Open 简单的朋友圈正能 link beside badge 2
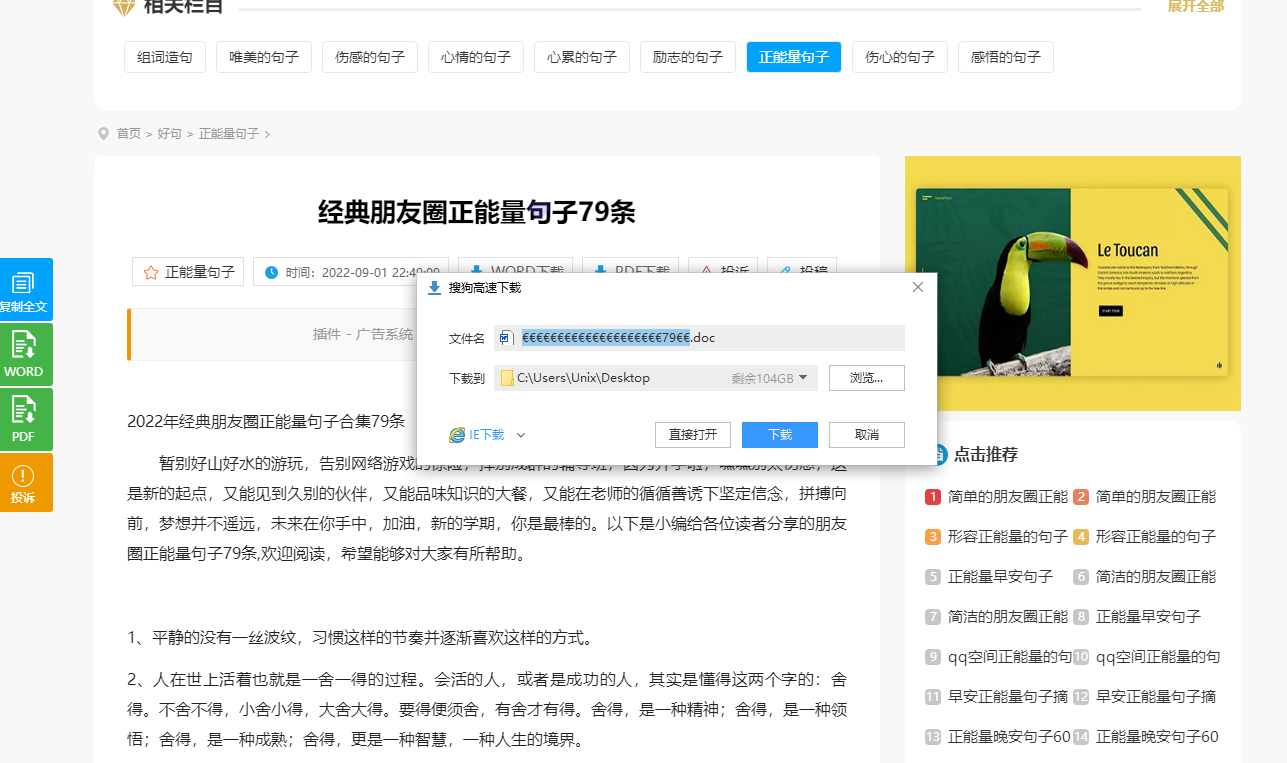The height and width of the screenshot is (763, 1287). coord(1156,497)
